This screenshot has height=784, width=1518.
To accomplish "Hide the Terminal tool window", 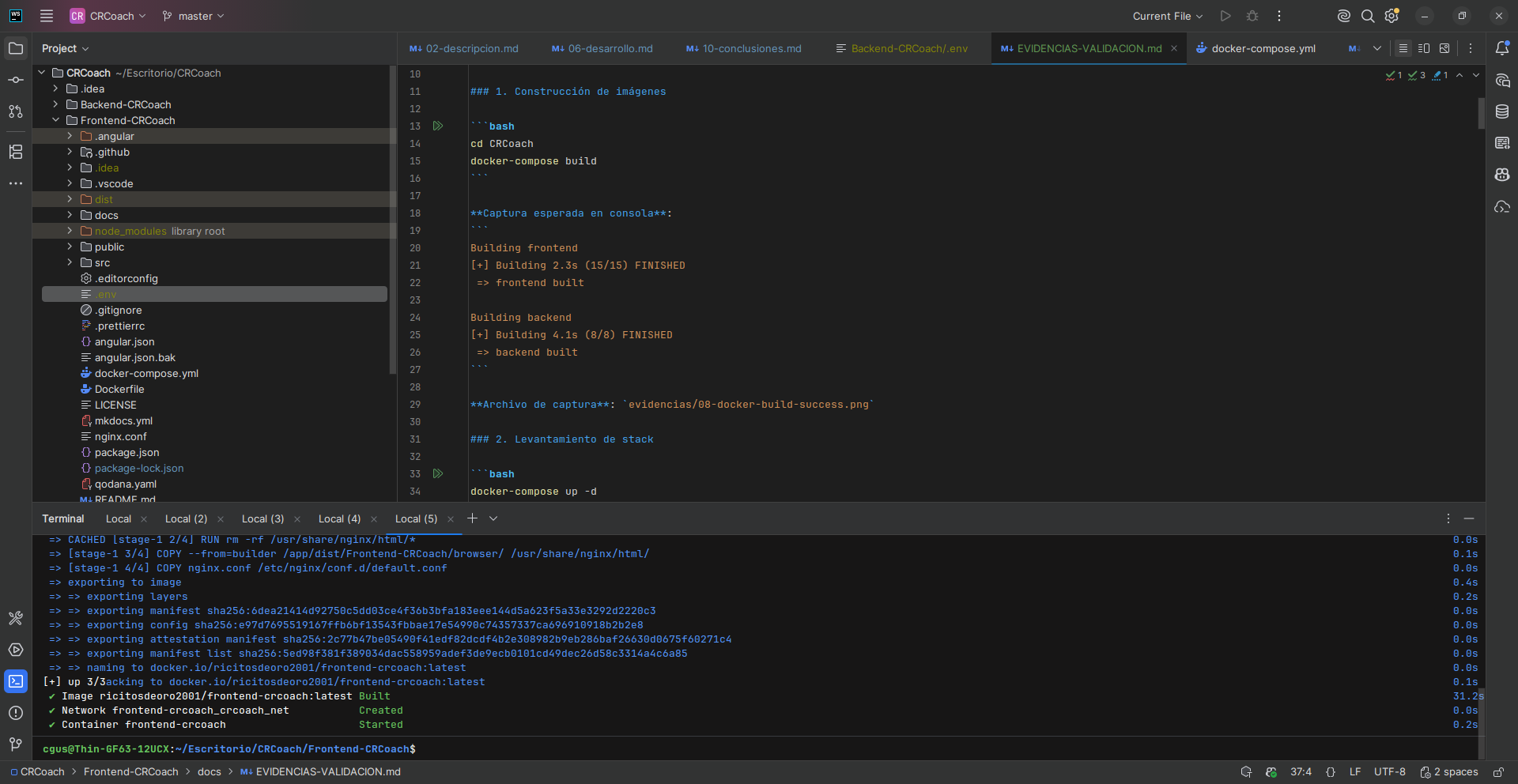I will tap(1469, 518).
